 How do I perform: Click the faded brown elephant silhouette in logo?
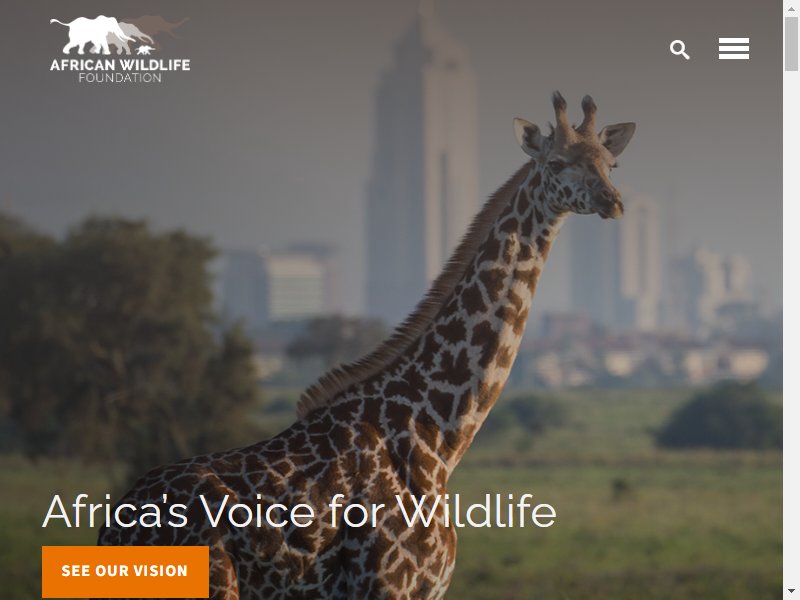[161, 26]
